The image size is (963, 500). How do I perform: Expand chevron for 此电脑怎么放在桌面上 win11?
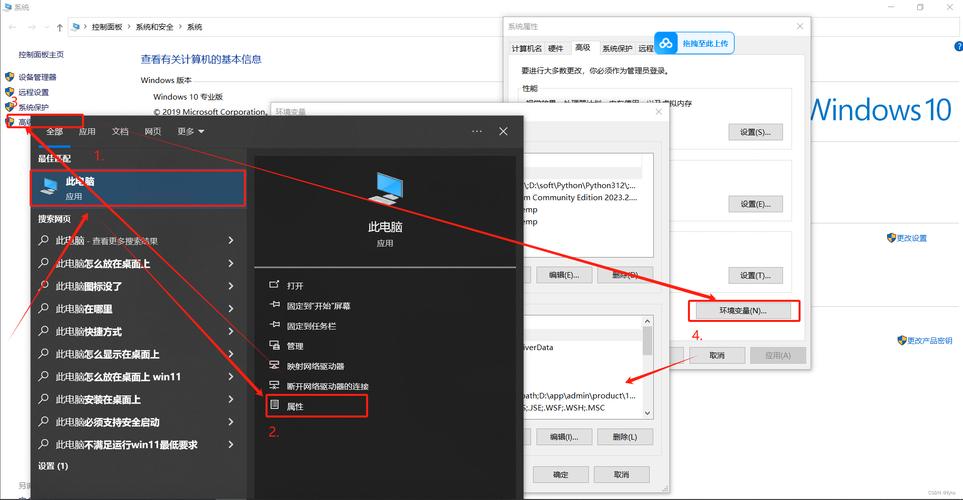(231, 377)
